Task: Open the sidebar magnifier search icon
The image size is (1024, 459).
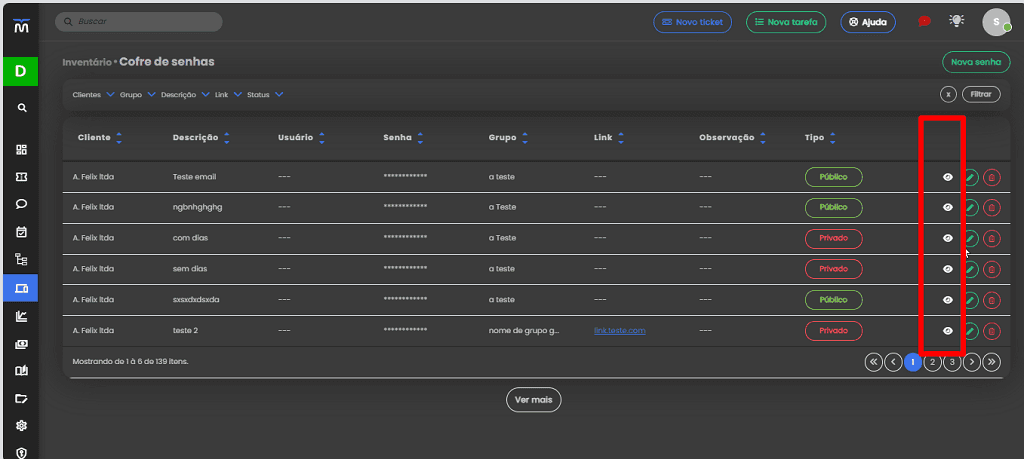Action: click(22, 108)
